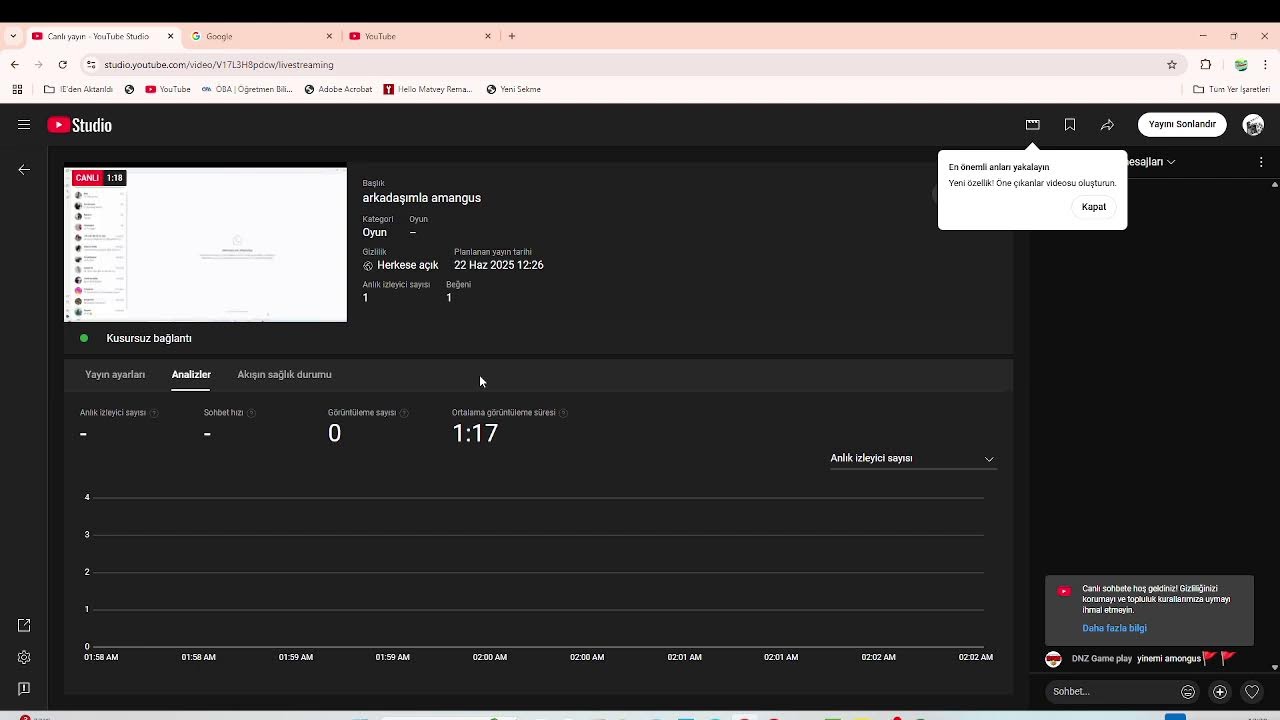
Task: Click the DNZ Game play chat message
Action: (x=1140, y=659)
